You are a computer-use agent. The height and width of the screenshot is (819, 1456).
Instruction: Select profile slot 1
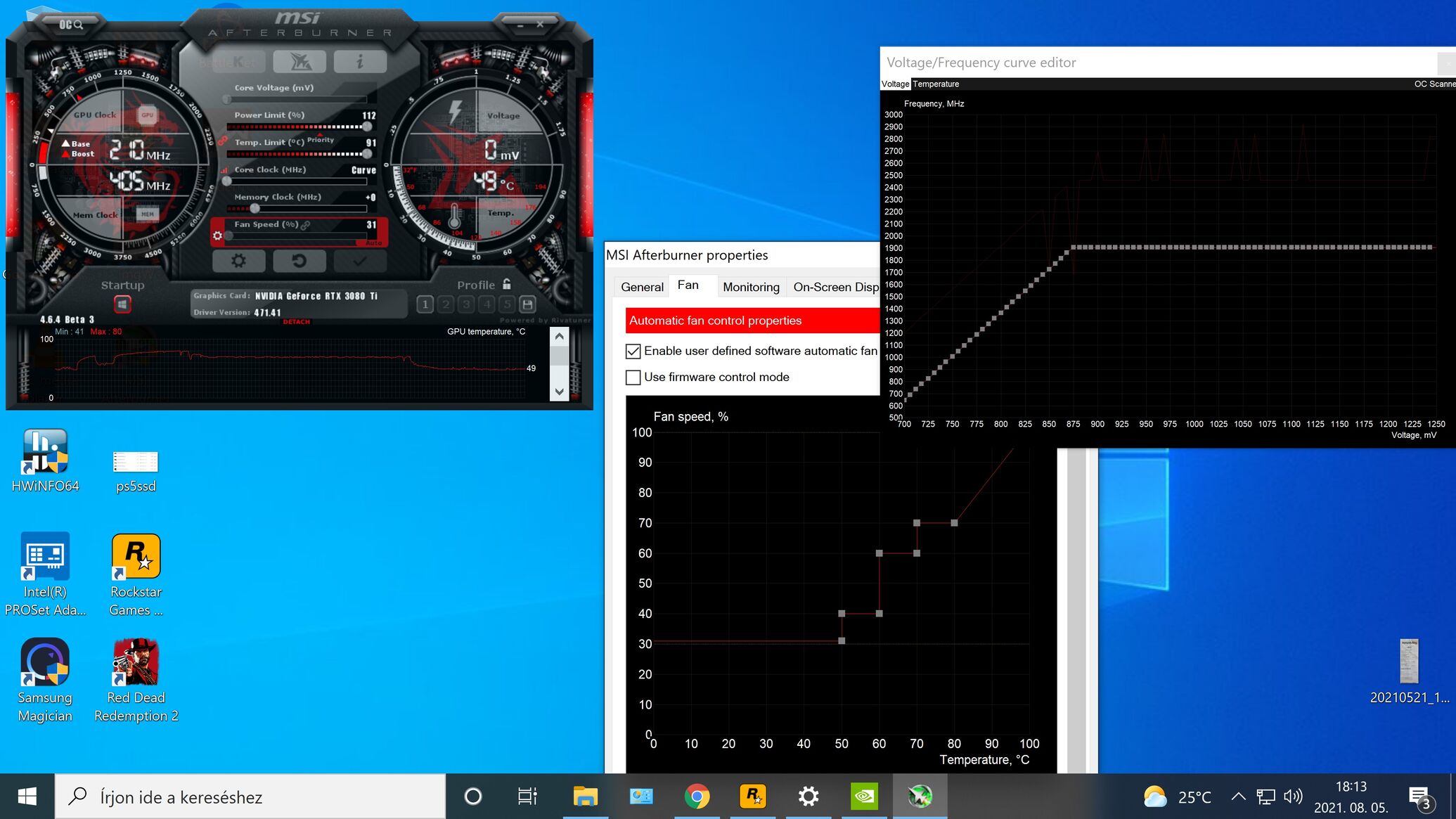pyautogui.click(x=425, y=304)
